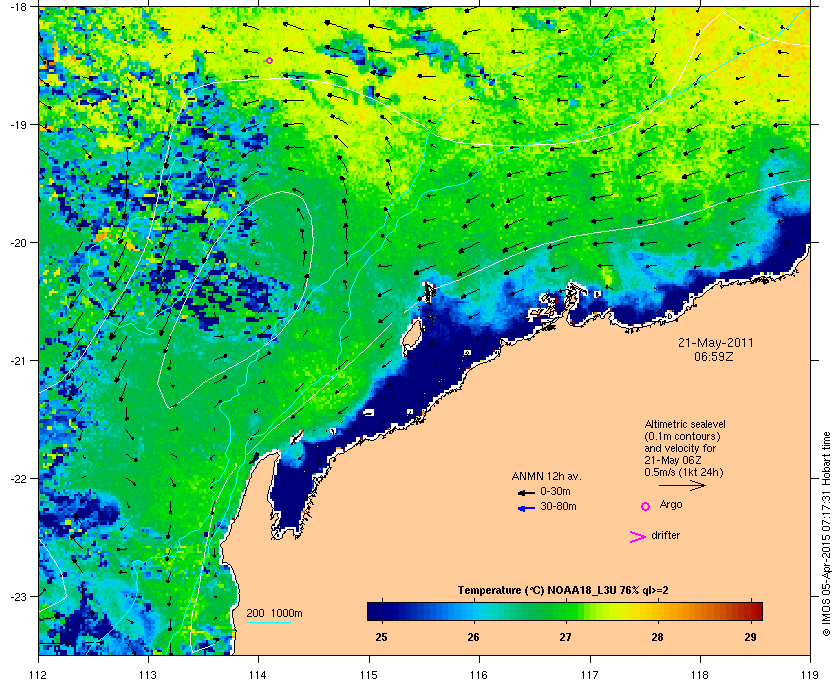Click the green 27°C region of colorbar
This screenshot has height=680, width=840.
(x=565, y=611)
